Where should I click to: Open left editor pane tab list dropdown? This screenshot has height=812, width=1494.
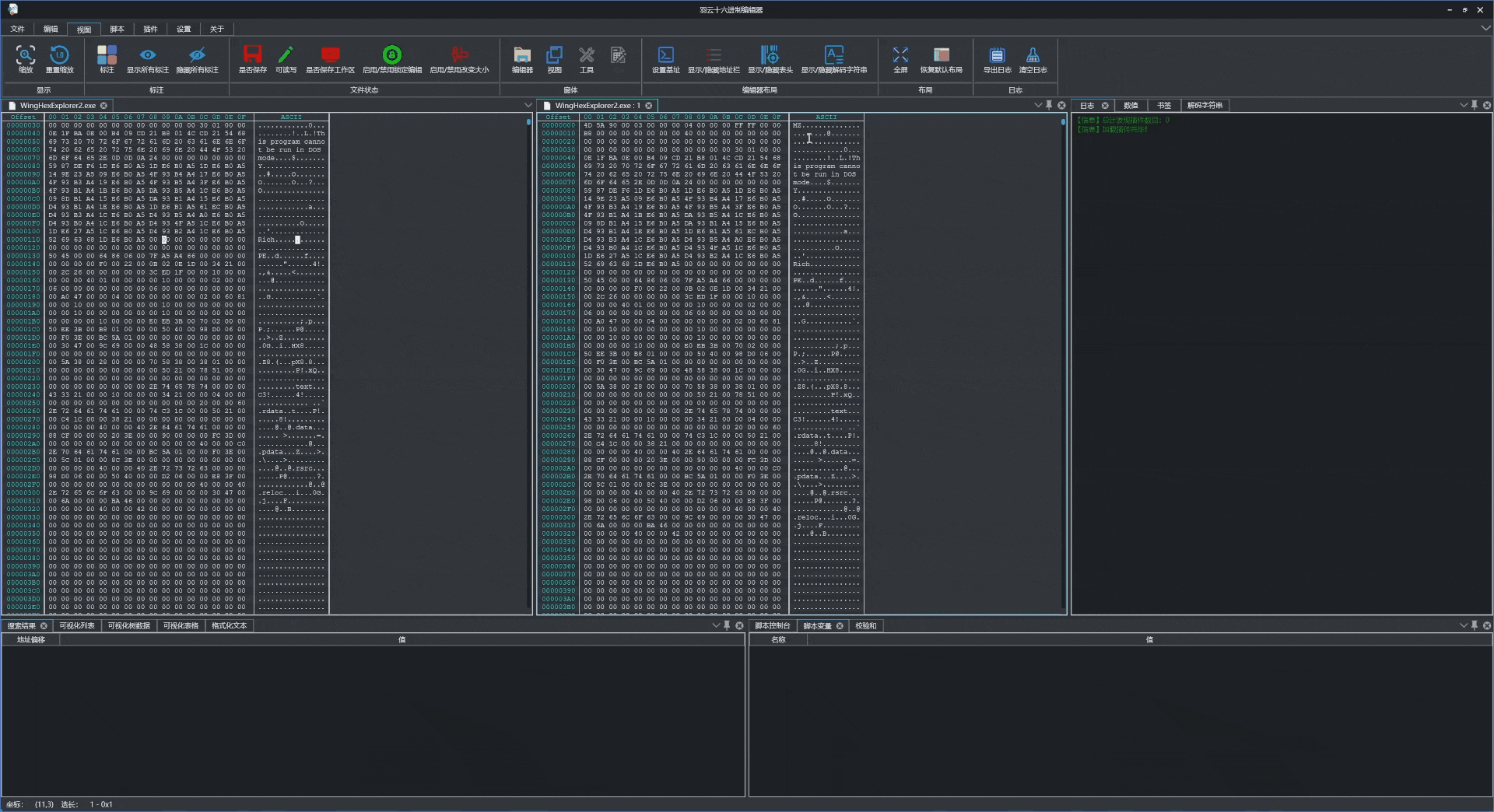point(528,105)
